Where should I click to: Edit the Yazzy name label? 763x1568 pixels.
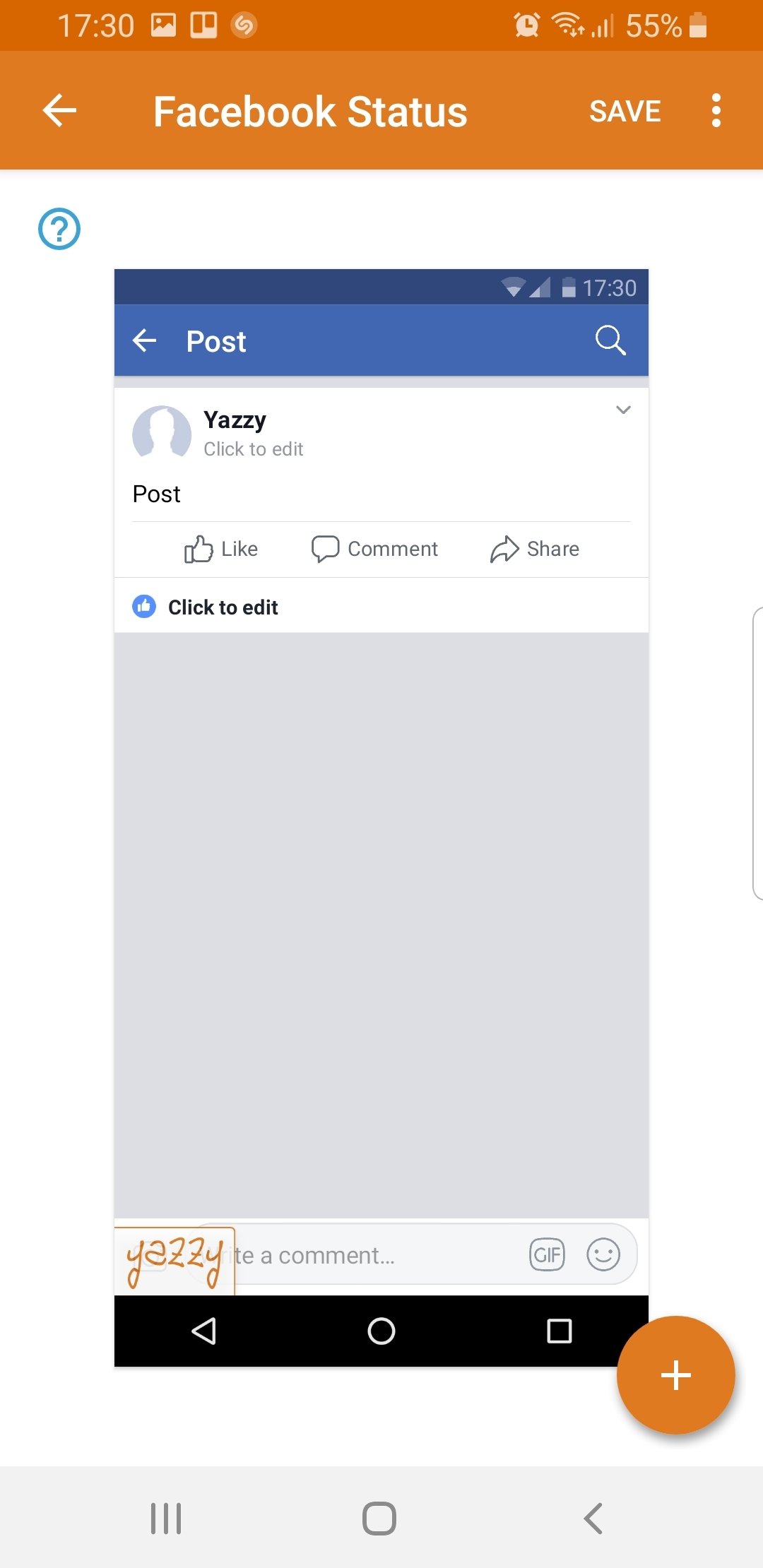tap(235, 420)
